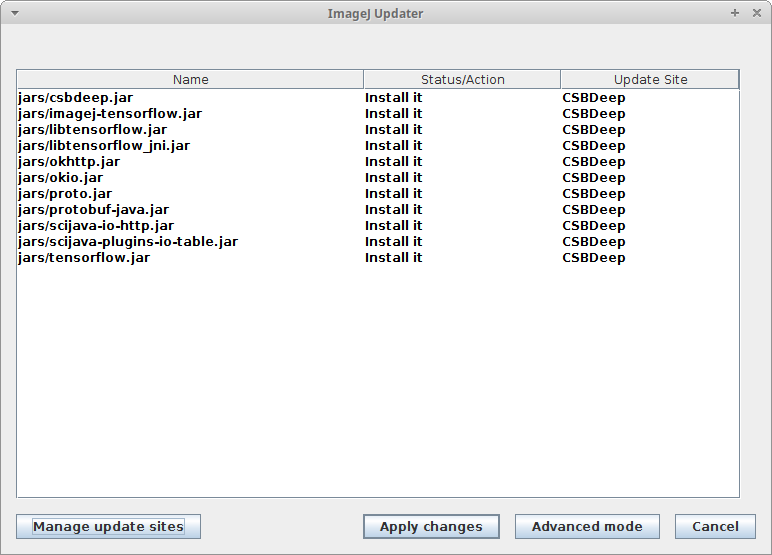This screenshot has height=555, width=772.
Task: Open Install it action for okio.jar
Action: (x=393, y=178)
